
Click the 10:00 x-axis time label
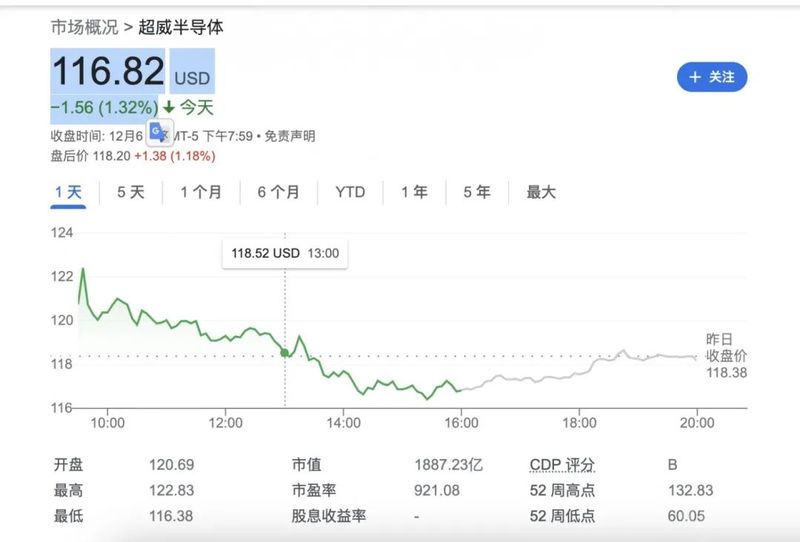point(108,423)
